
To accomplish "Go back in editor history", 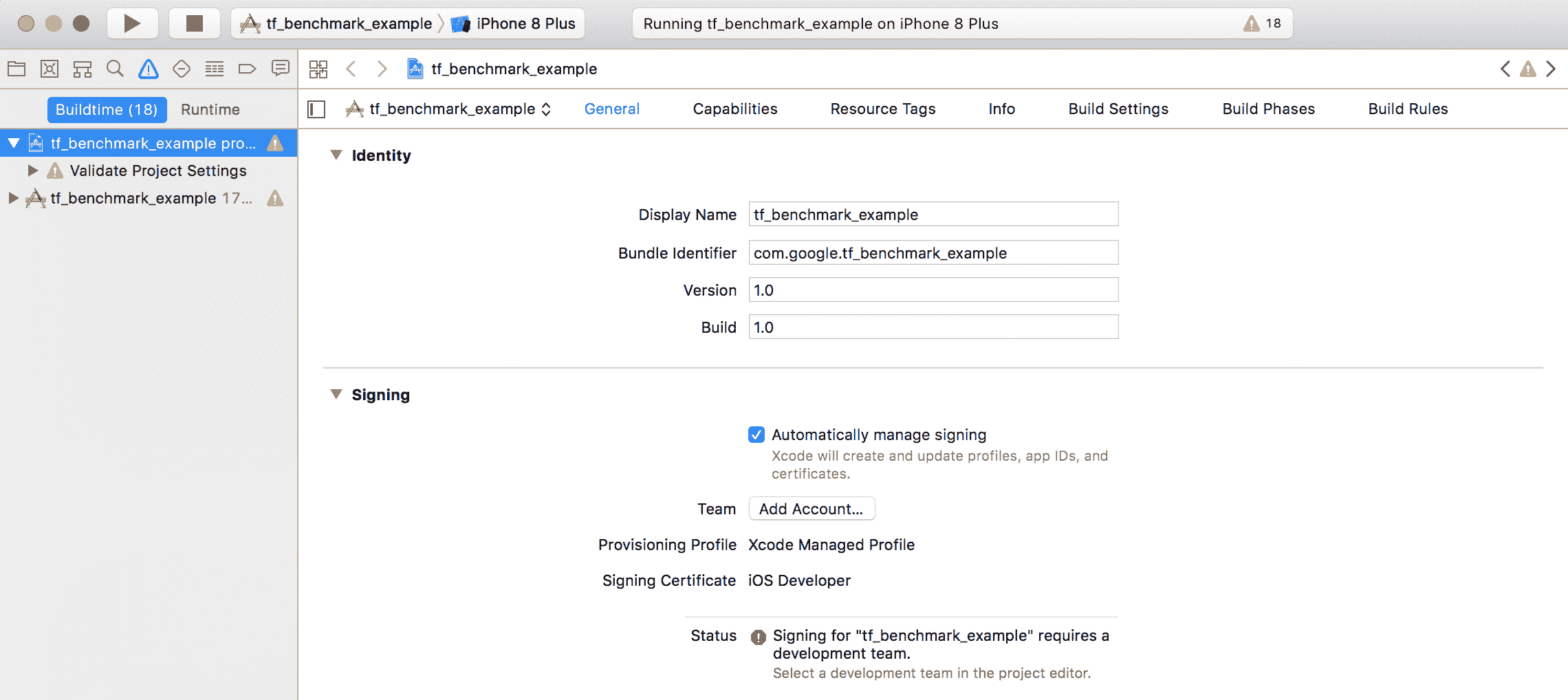I will [351, 69].
